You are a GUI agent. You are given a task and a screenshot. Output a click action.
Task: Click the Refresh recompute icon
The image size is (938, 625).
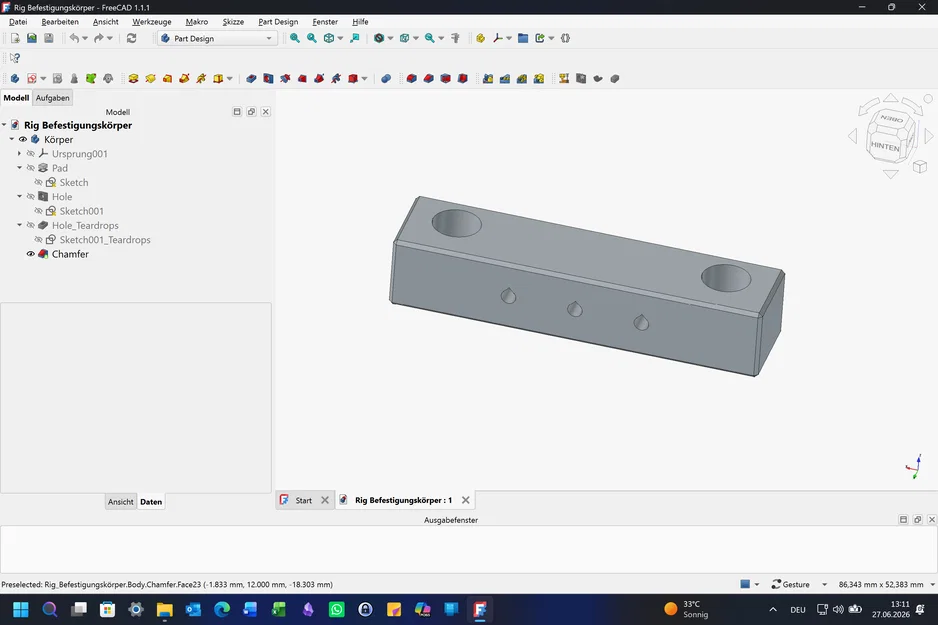[132, 38]
